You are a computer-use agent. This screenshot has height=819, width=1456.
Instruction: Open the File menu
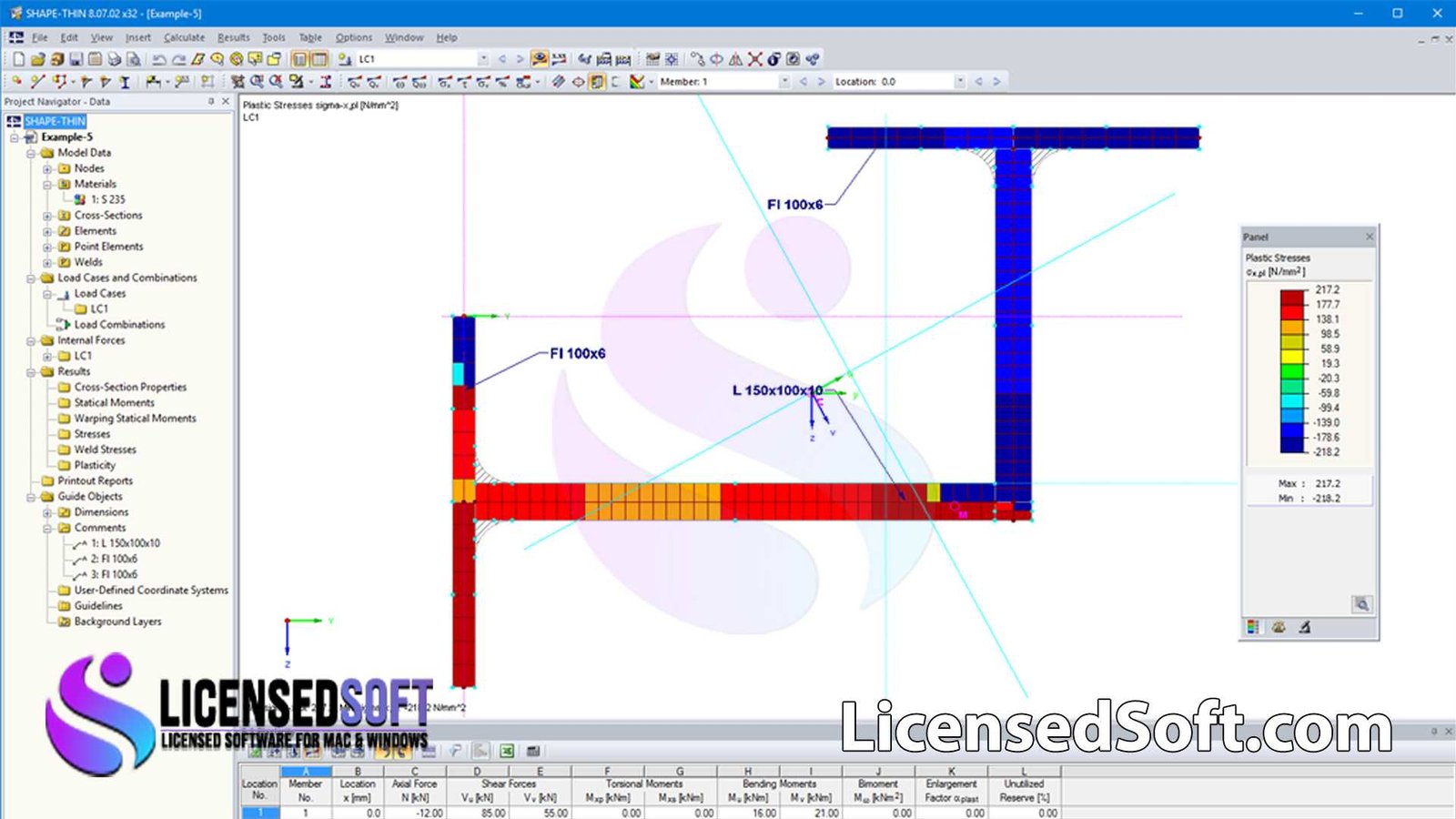40,37
